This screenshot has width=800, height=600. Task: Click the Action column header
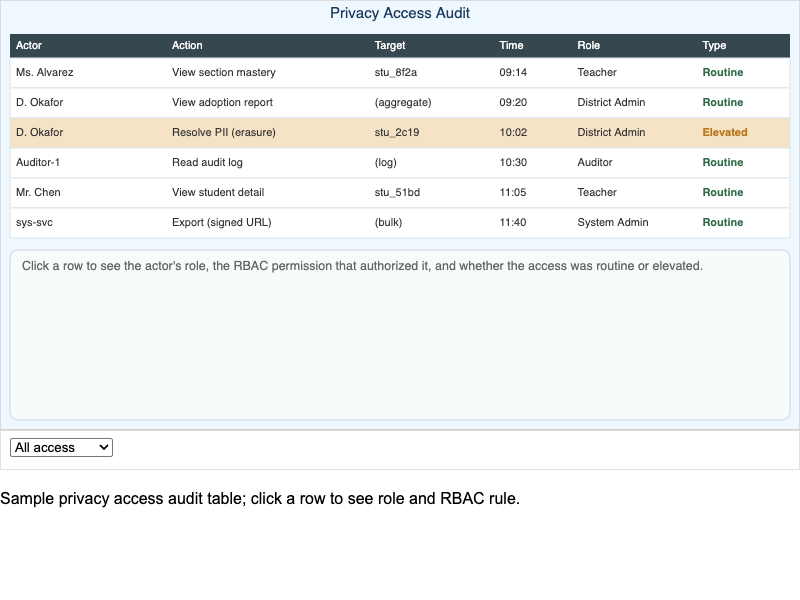[187, 45]
